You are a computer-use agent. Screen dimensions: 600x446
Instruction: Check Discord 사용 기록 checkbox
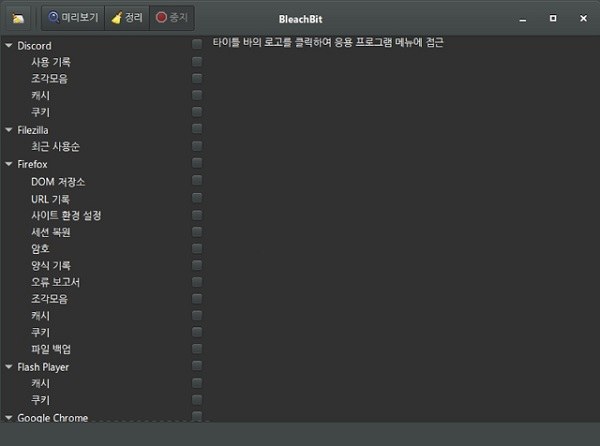pos(197,61)
